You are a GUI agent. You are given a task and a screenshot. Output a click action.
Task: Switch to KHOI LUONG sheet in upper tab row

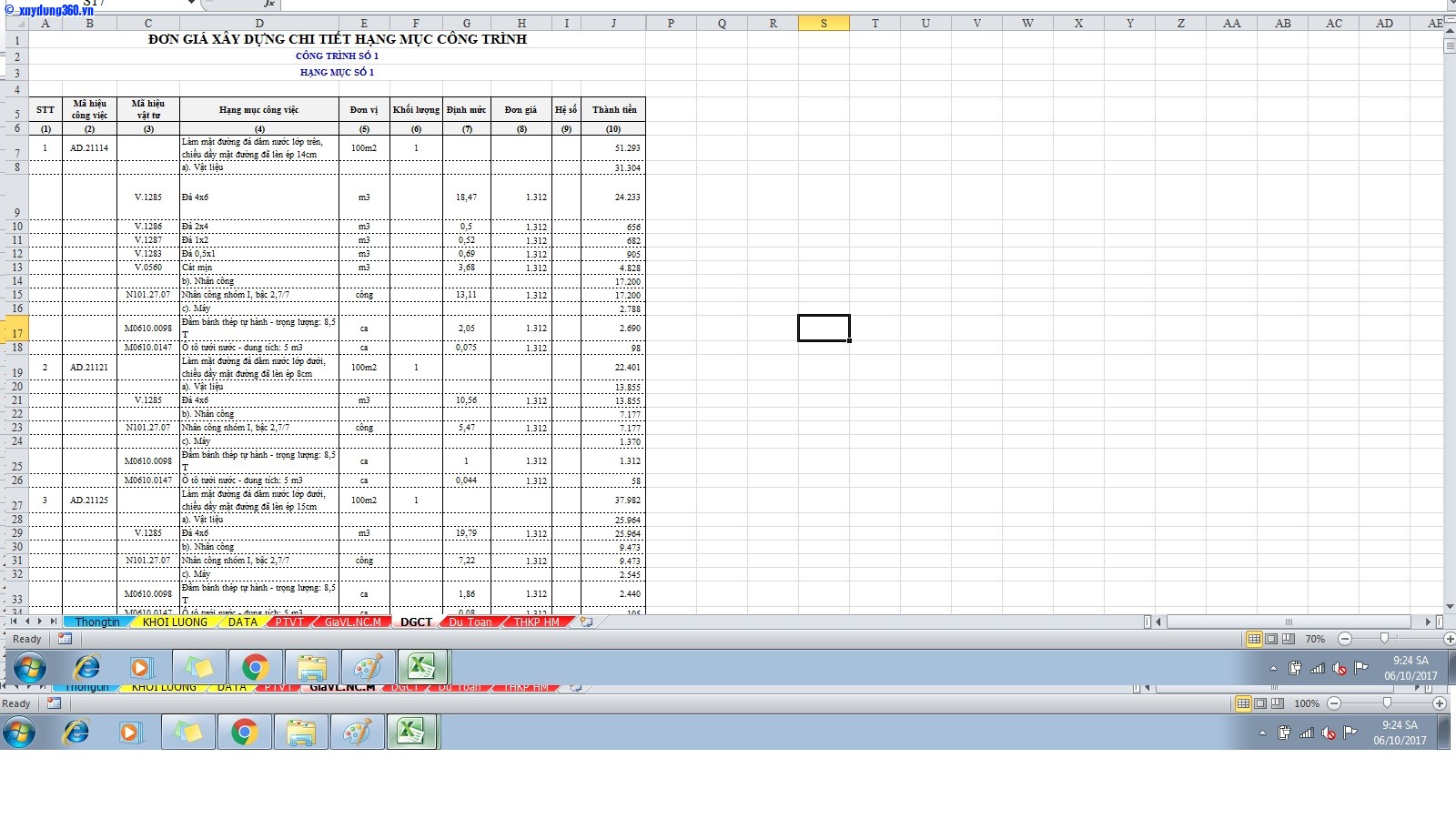click(175, 622)
